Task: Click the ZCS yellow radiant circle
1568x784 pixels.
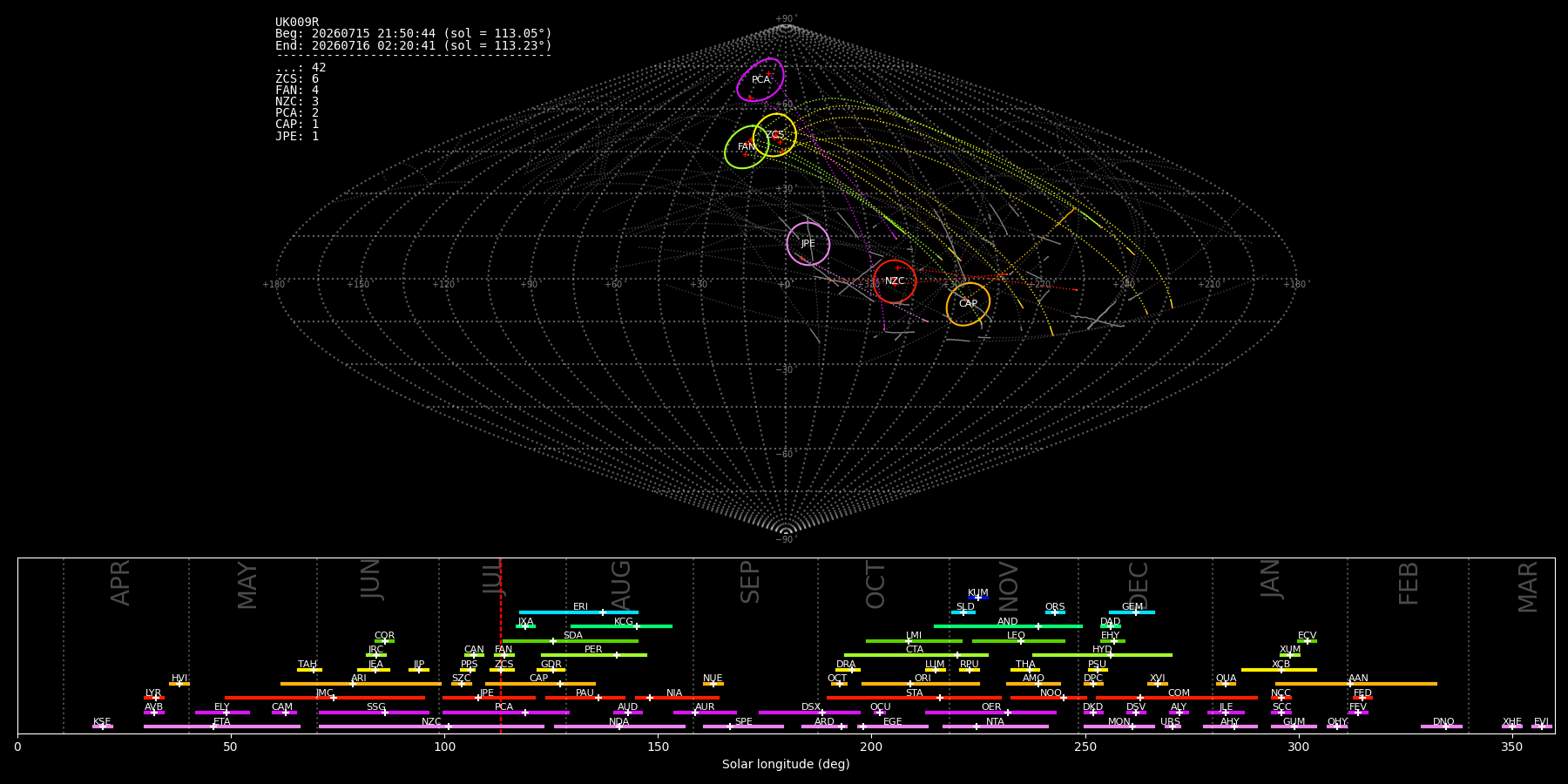Action: (x=775, y=135)
